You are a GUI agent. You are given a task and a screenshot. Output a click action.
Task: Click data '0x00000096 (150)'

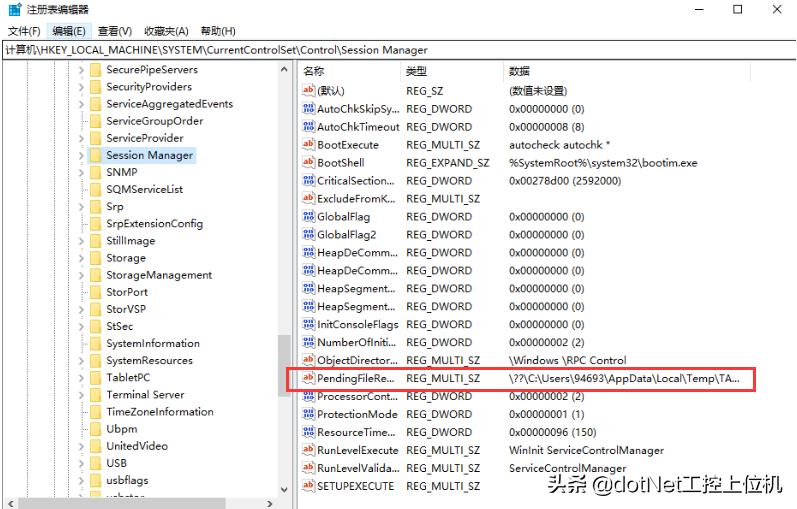552,432
